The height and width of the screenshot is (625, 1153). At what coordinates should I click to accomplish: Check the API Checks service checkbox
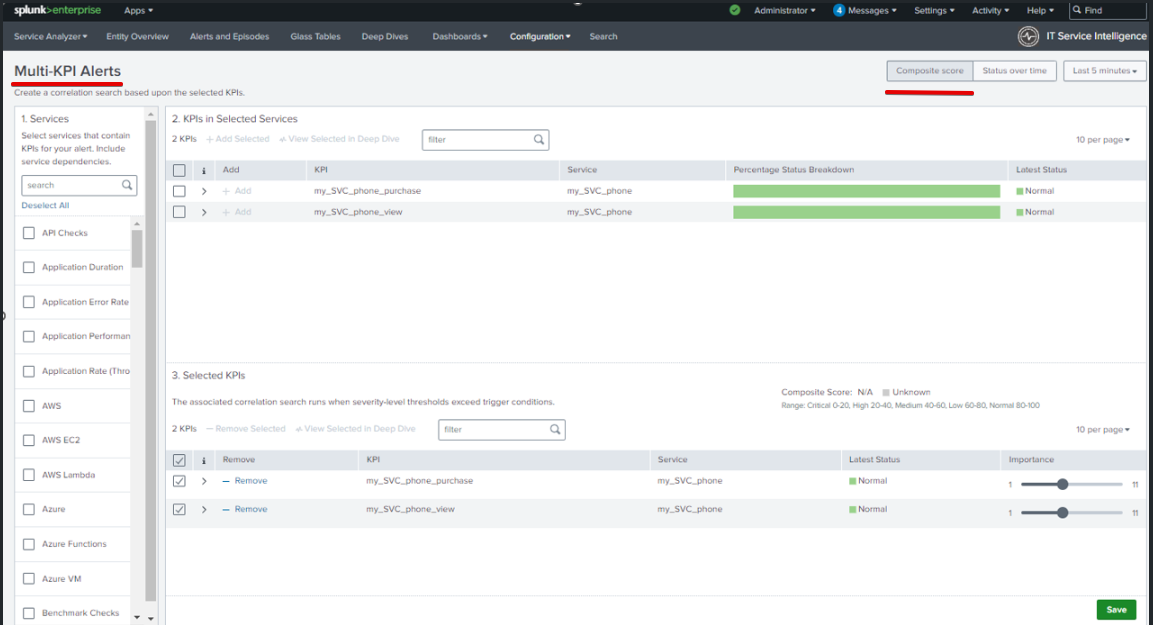click(x=29, y=233)
